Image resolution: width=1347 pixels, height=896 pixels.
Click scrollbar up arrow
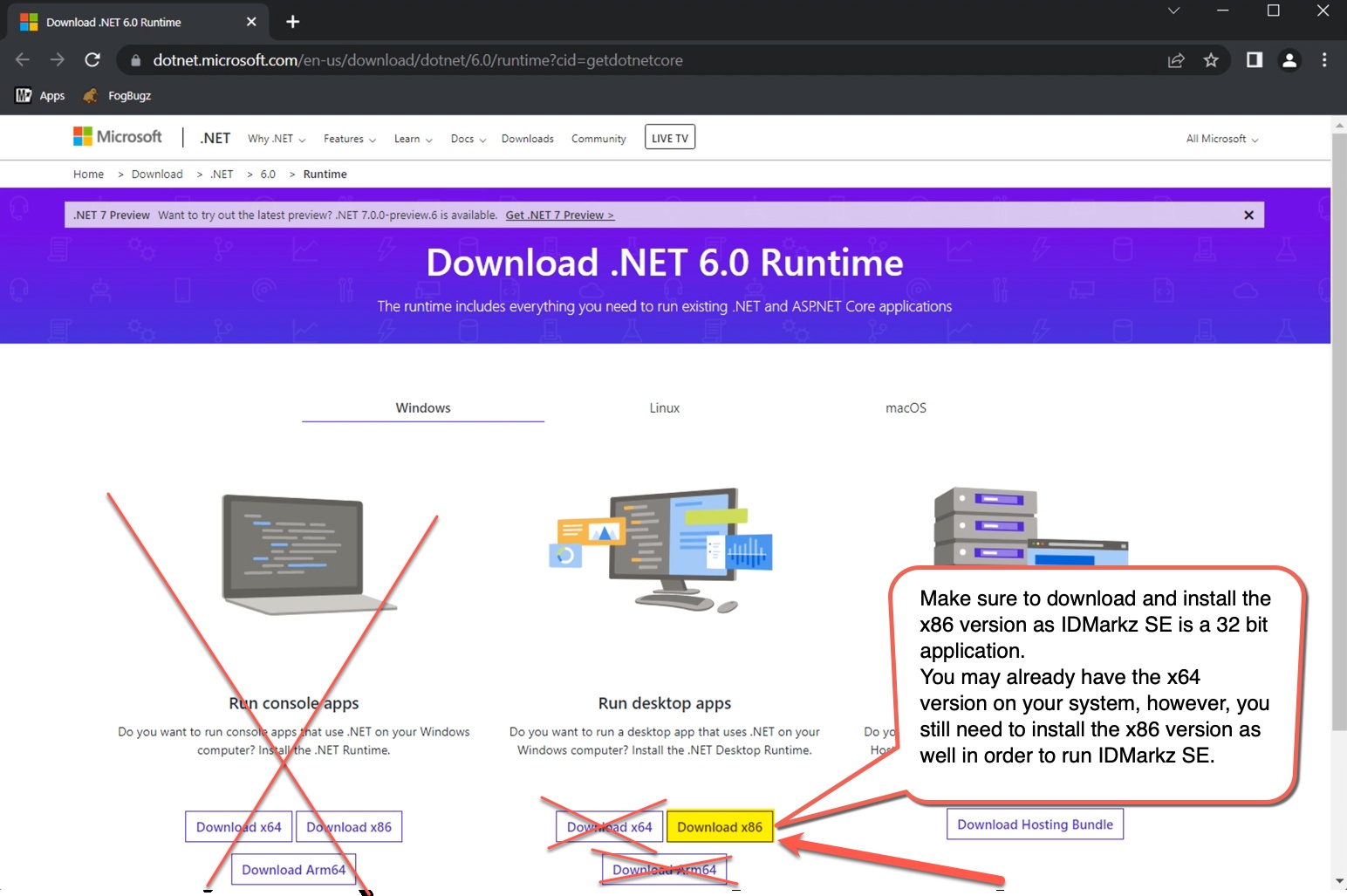(1339, 125)
